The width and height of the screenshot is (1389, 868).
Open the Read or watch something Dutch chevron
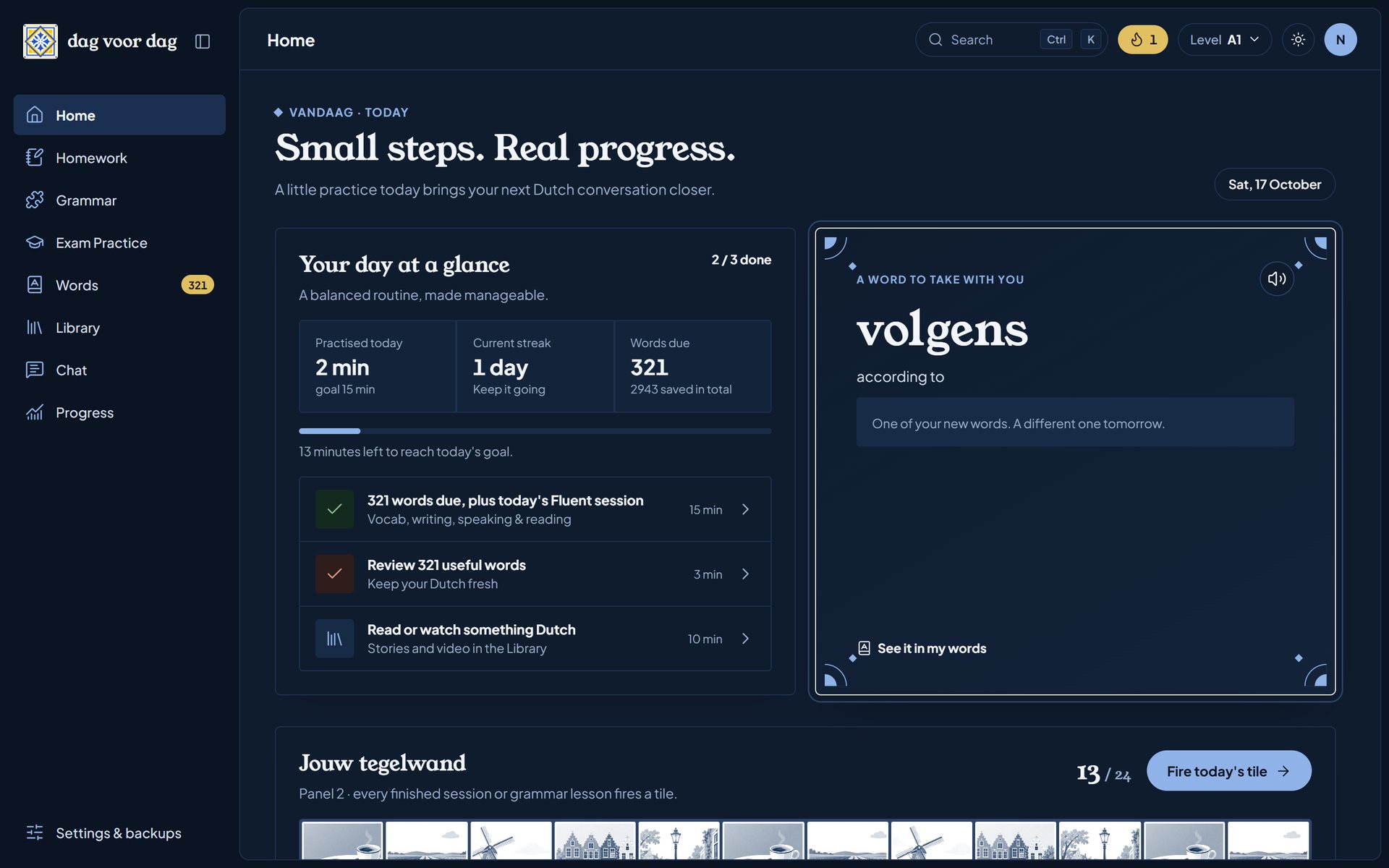[x=745, y=638]
